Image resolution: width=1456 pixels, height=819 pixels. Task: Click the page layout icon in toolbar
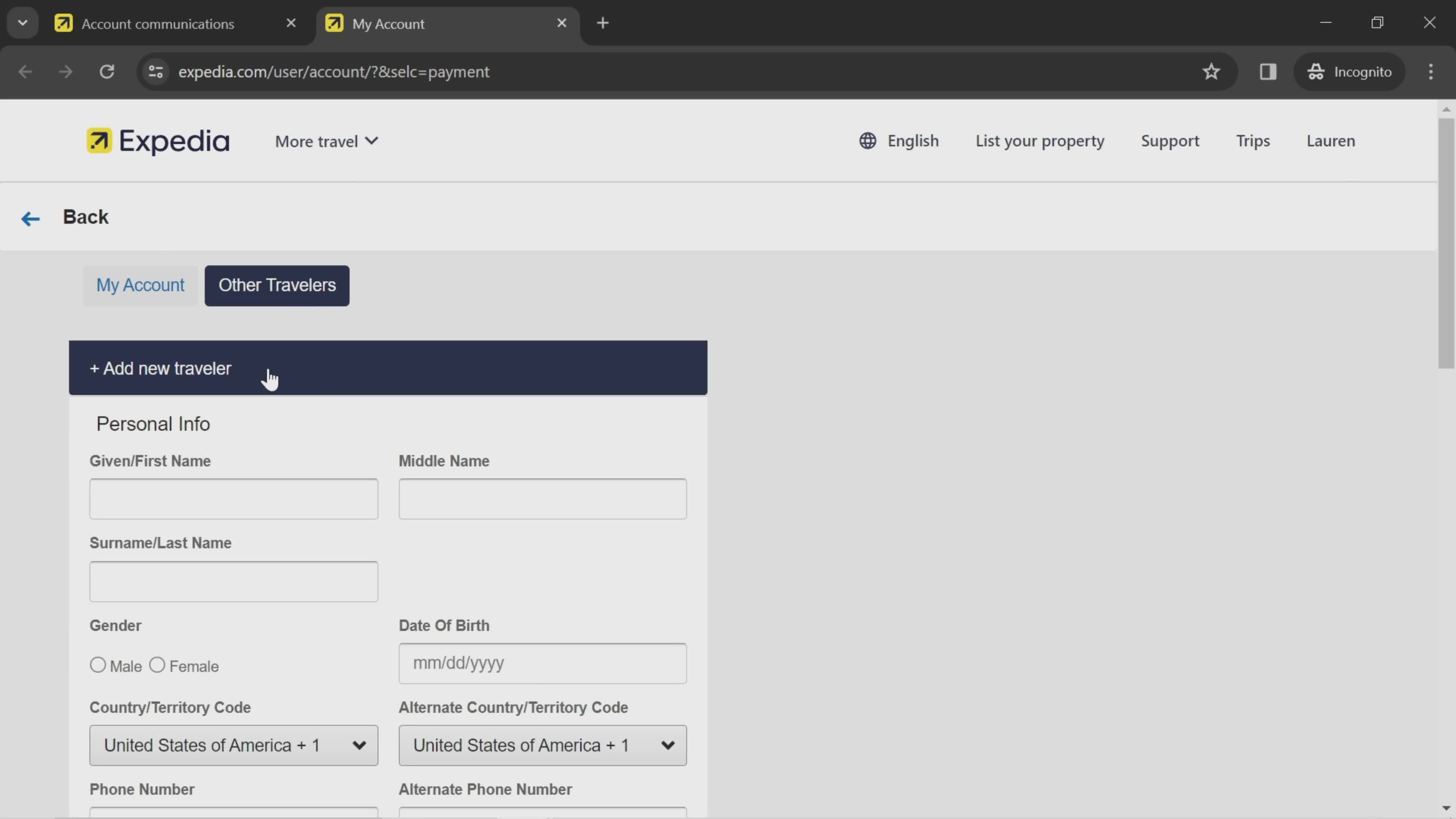[1267, 71]
